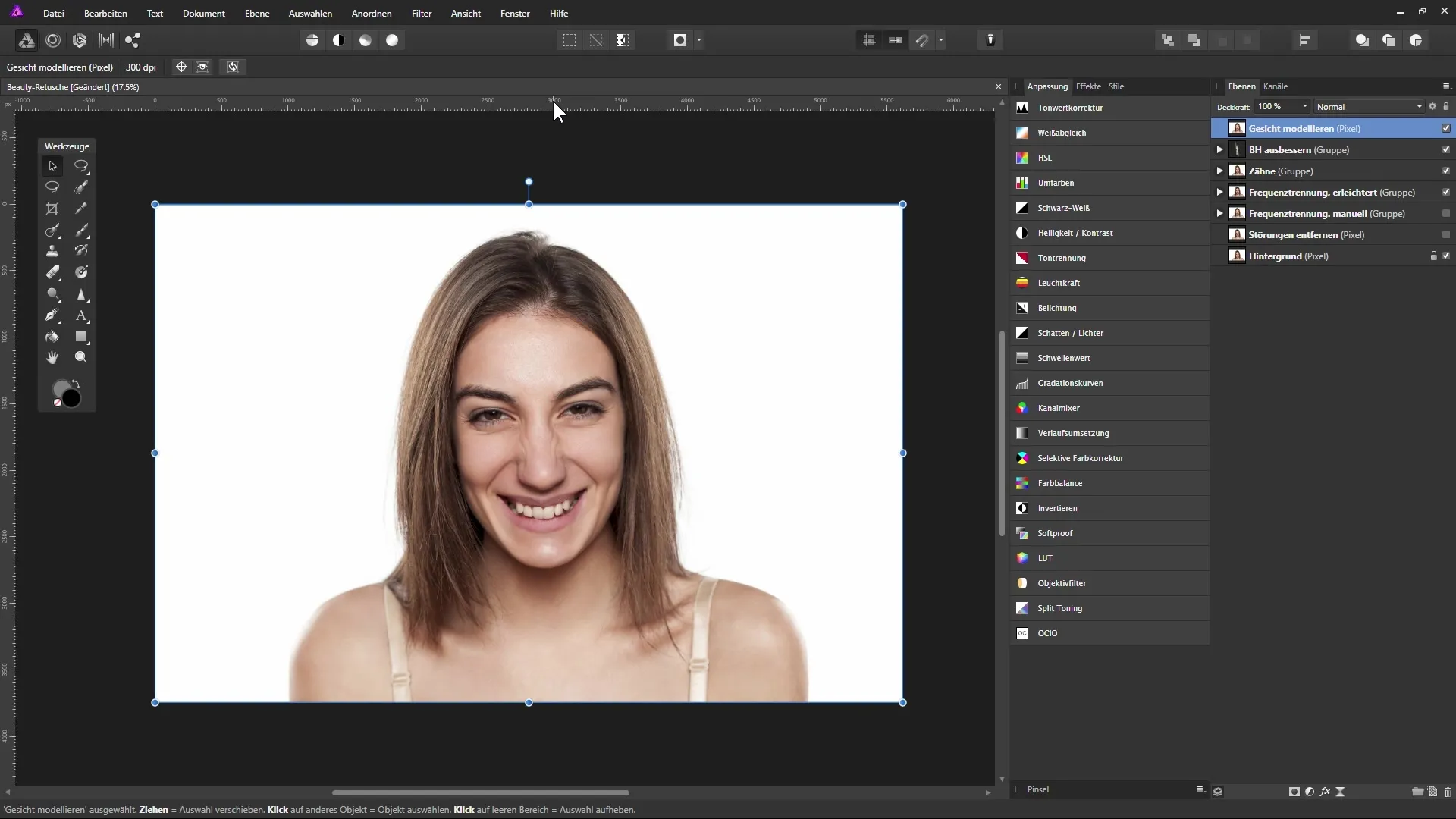1456x819 pixels.
Task: Open the Normal blend mode dropdown
Action: click(x=1370, y=107)
